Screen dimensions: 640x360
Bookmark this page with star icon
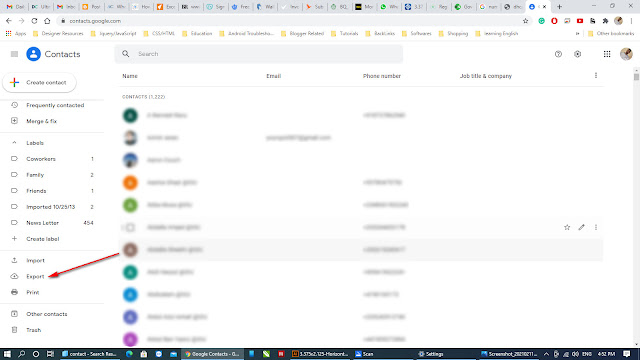click(x=525, y=21)
